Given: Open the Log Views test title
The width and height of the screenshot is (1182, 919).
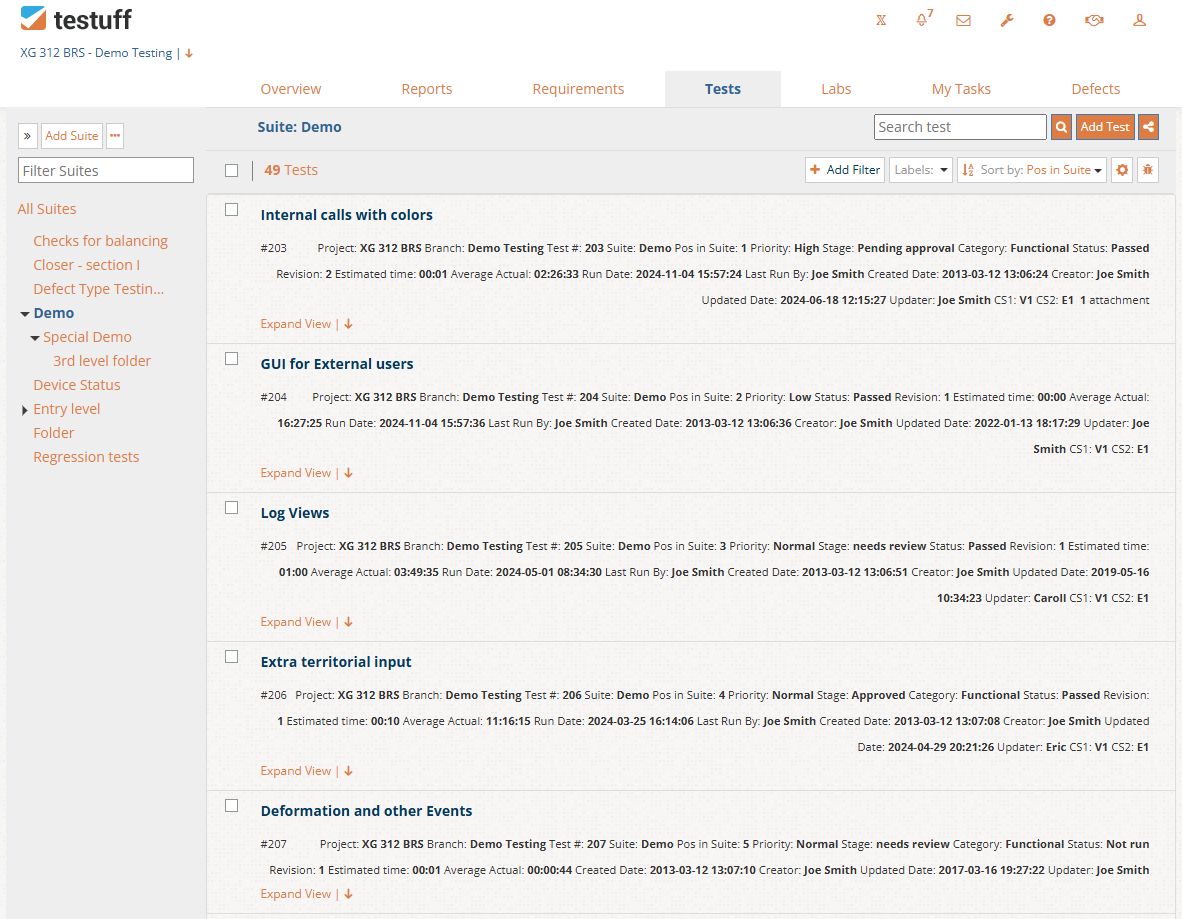Looking at the screenshot, I should 295,513.
